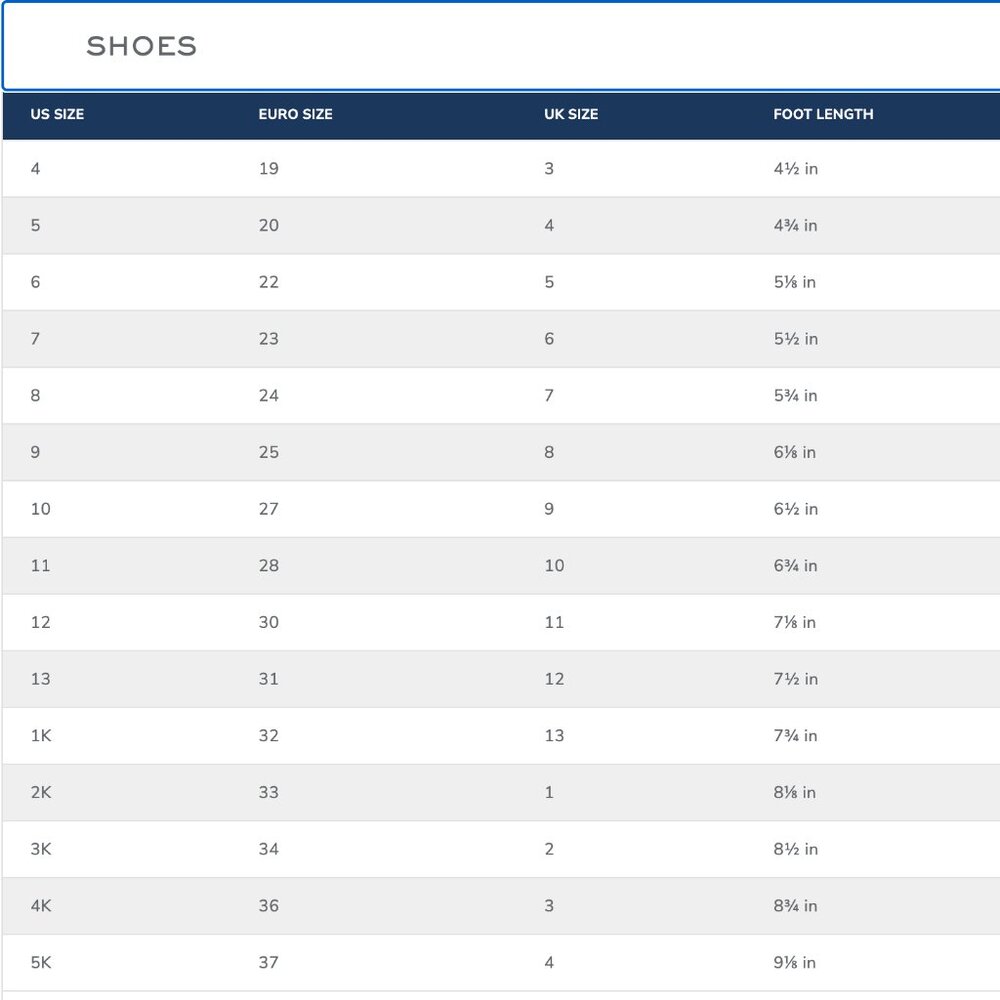This screenshot has height=1000, width=1000.
Task: Select the US size 10 cell
Action: click(x=40, y=509)
